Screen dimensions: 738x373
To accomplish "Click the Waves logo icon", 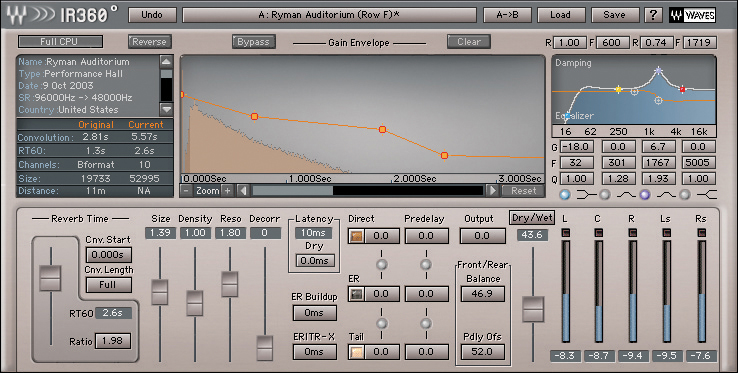I will tap(692, 15).
